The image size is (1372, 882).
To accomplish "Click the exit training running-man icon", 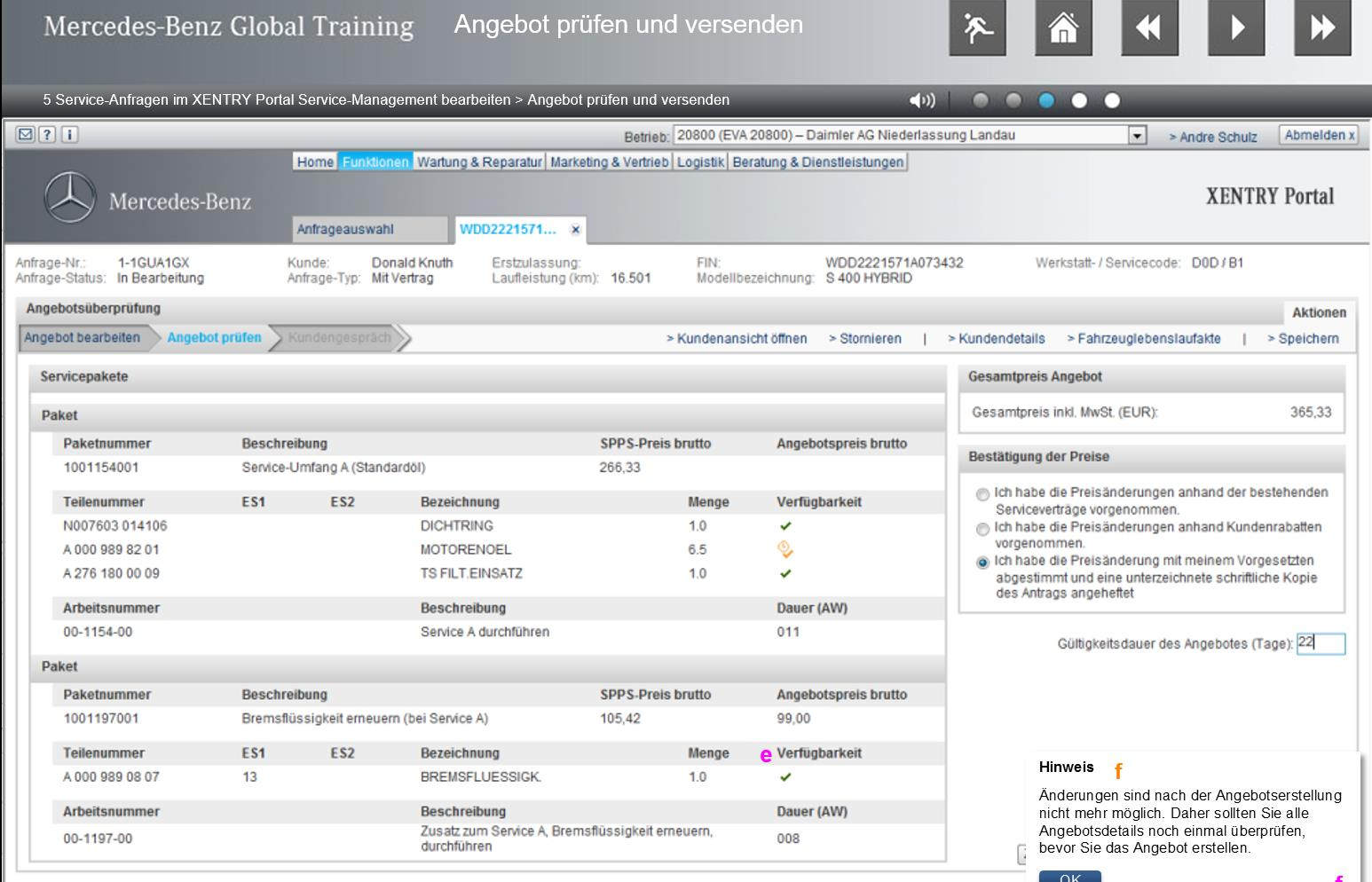I will pyautogui.click(x=978, y=28).
